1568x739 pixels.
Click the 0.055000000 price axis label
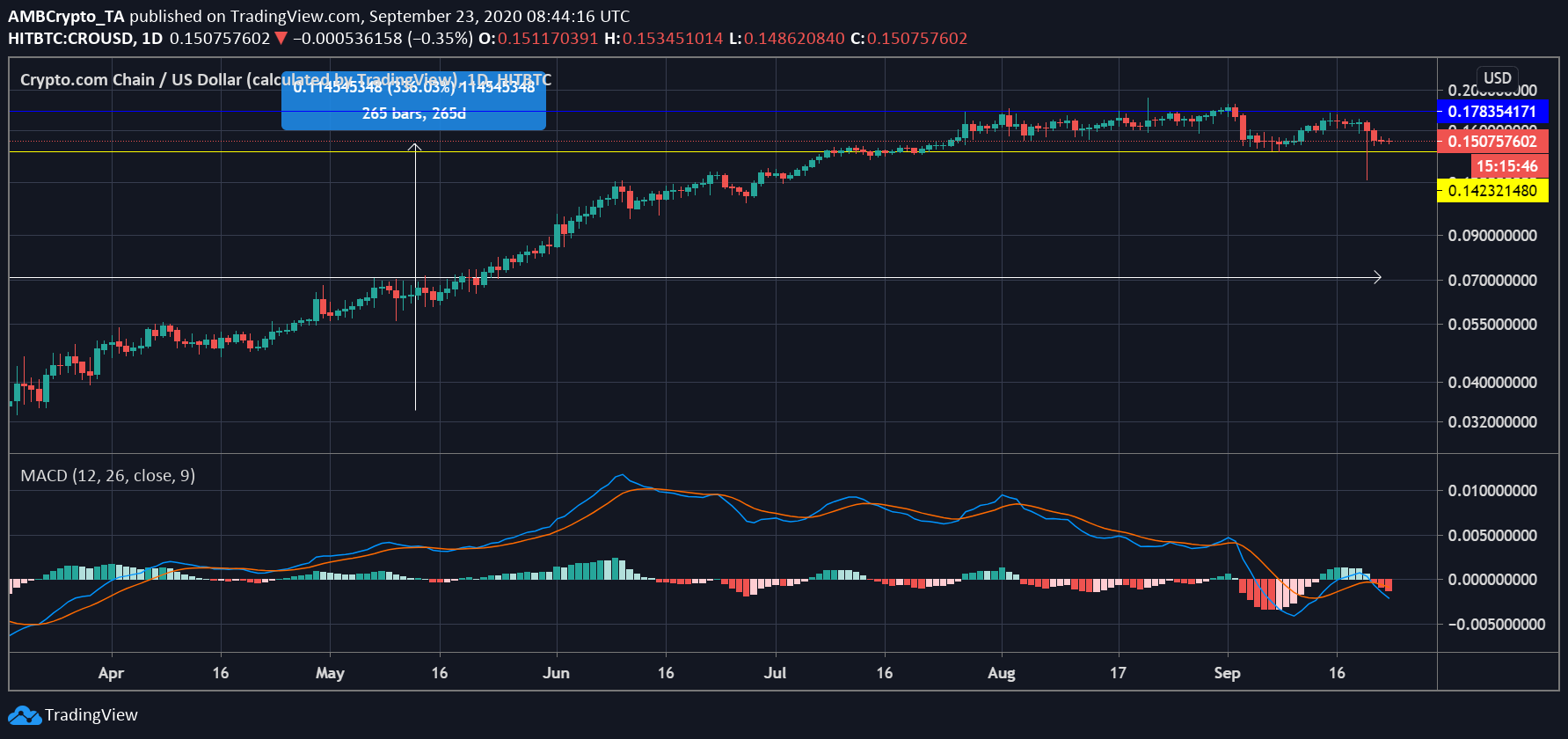[x=1492, y=325]
